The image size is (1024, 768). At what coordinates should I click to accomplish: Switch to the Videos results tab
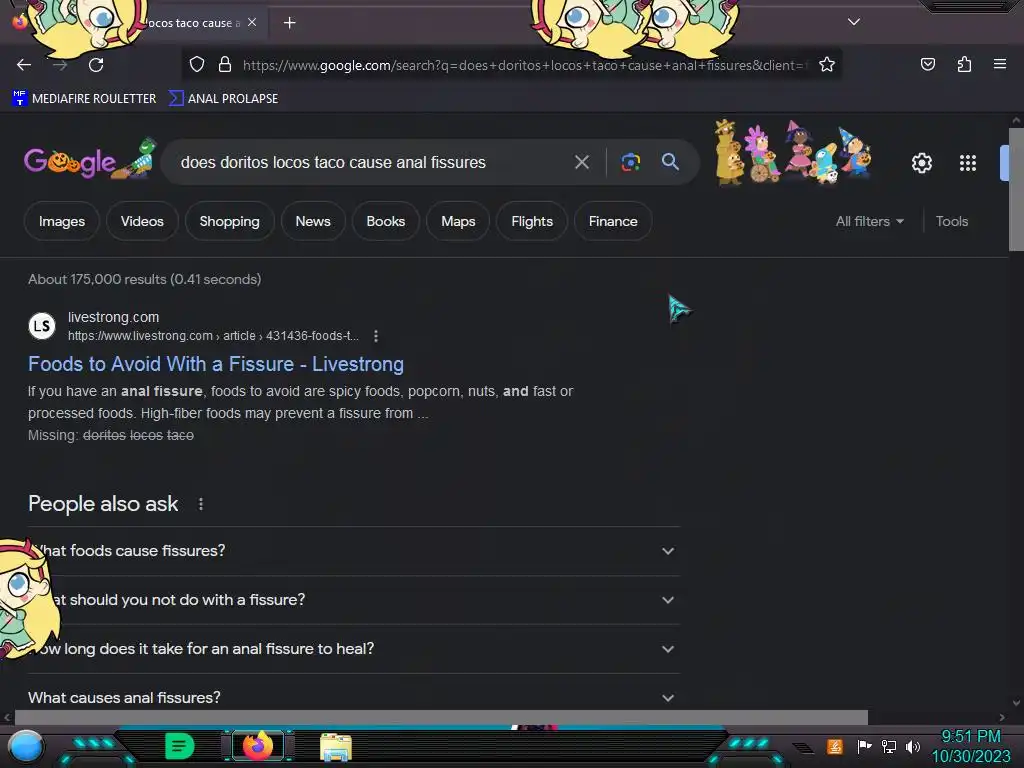142,221
